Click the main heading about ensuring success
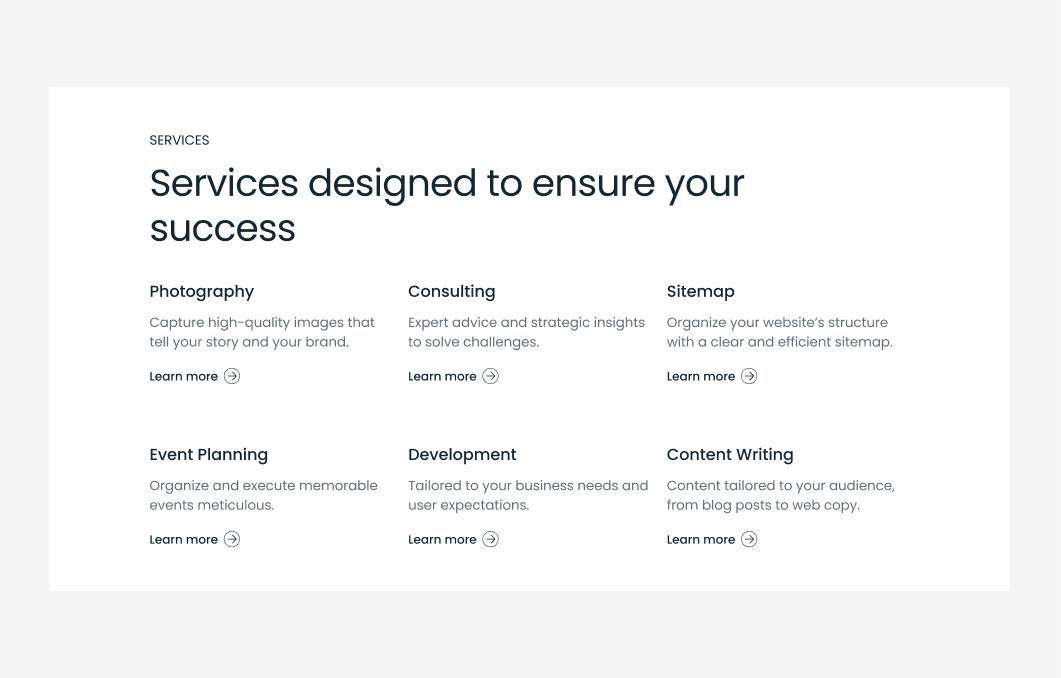Screen dimensions: 1061x678 (x=447, y=205)
